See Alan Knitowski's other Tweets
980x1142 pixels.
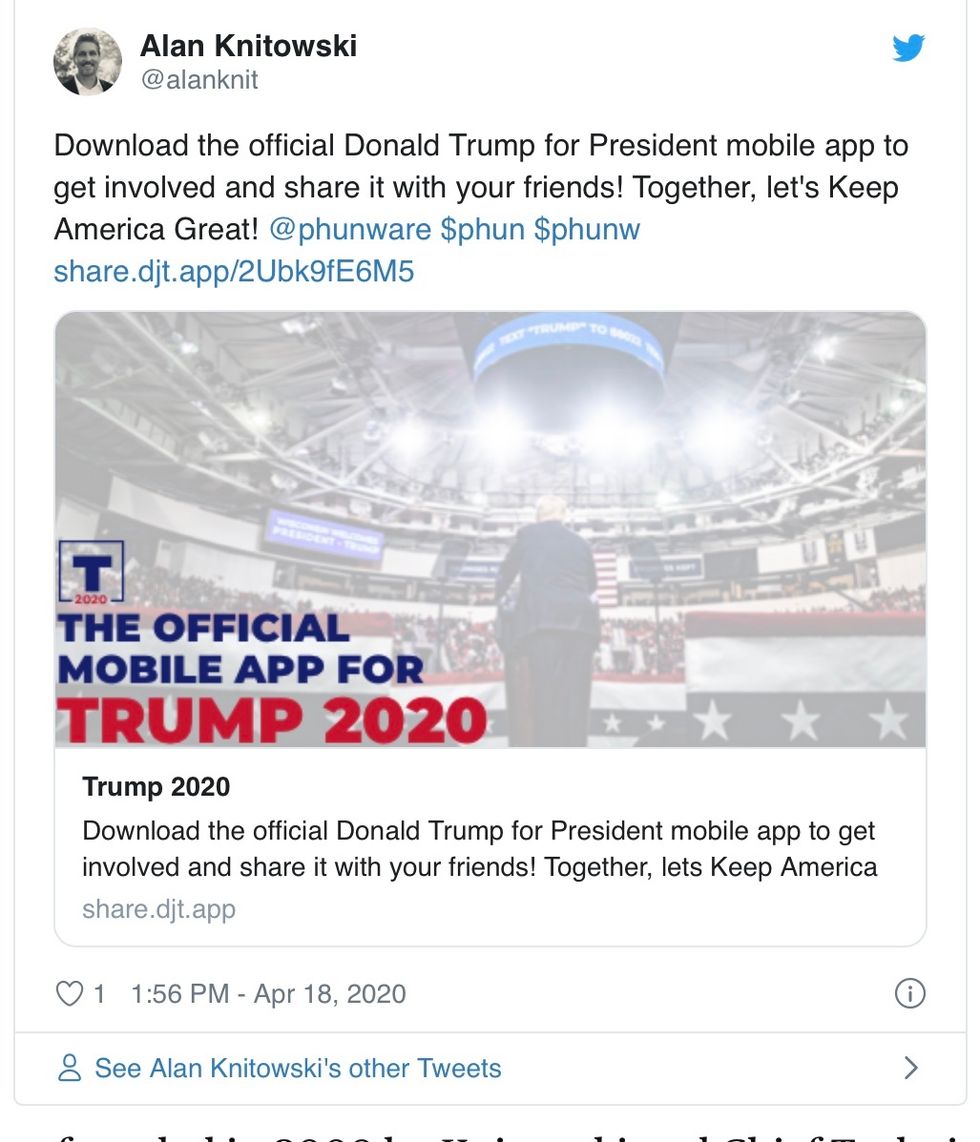(x=298, y=1068)
